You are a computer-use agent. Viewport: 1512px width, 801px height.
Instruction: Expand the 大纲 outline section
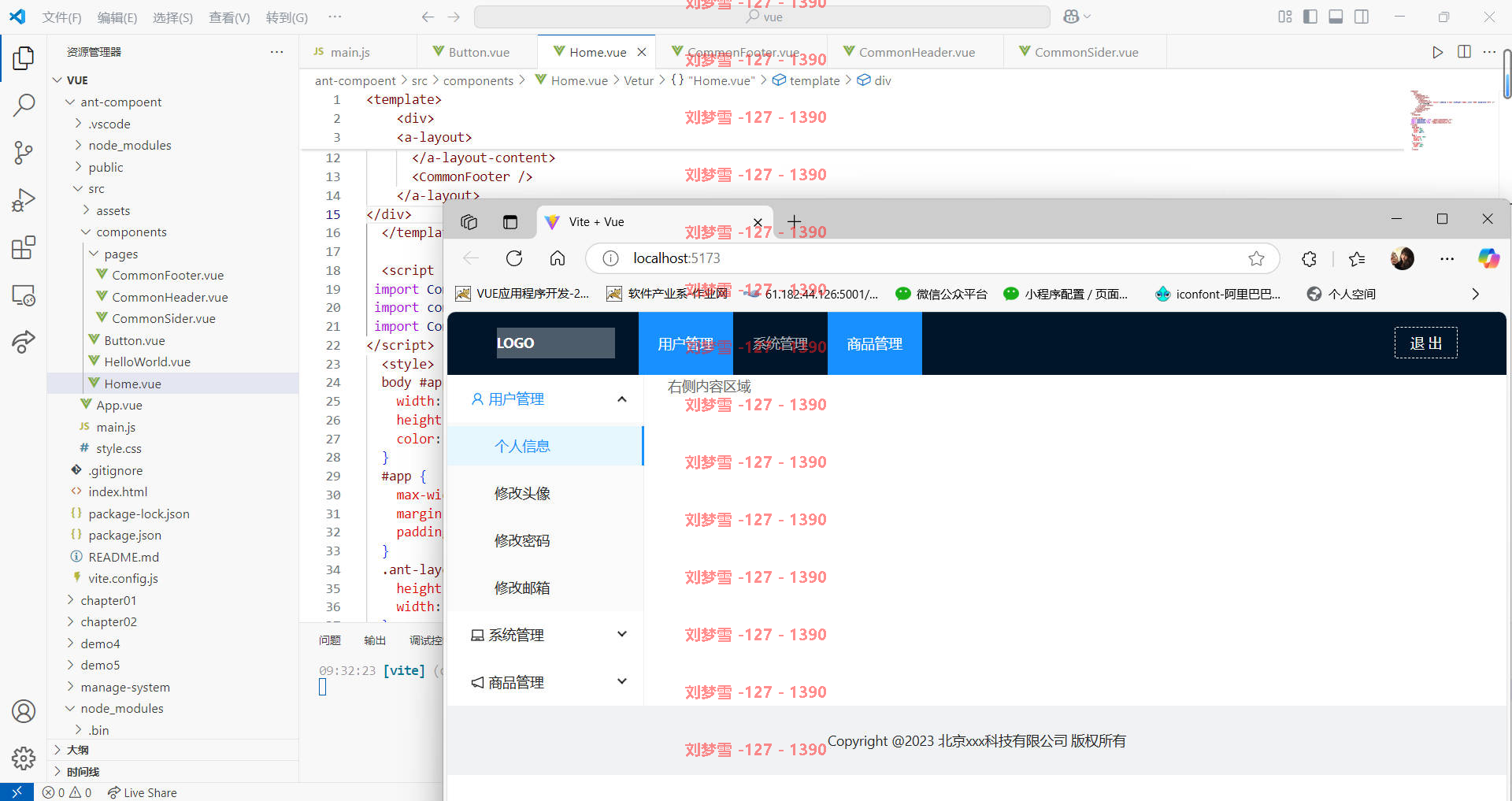pyautogui.click(x=77, y=750)
